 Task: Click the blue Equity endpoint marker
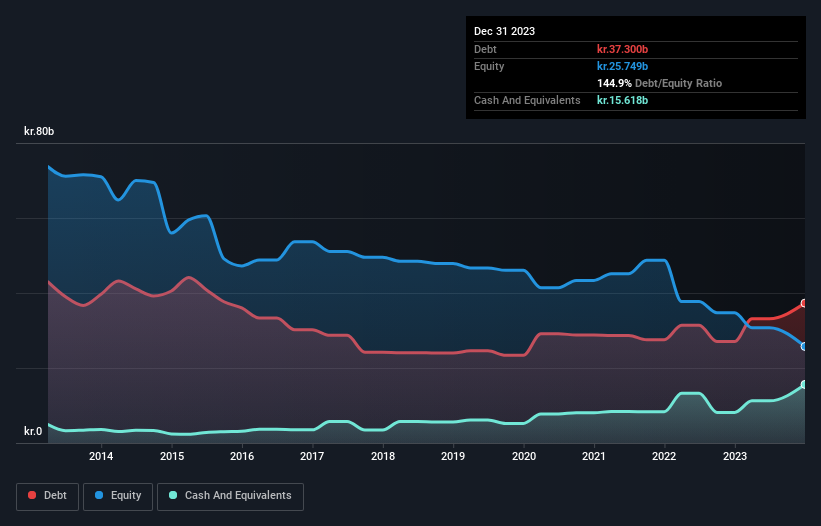pos(804,346)
